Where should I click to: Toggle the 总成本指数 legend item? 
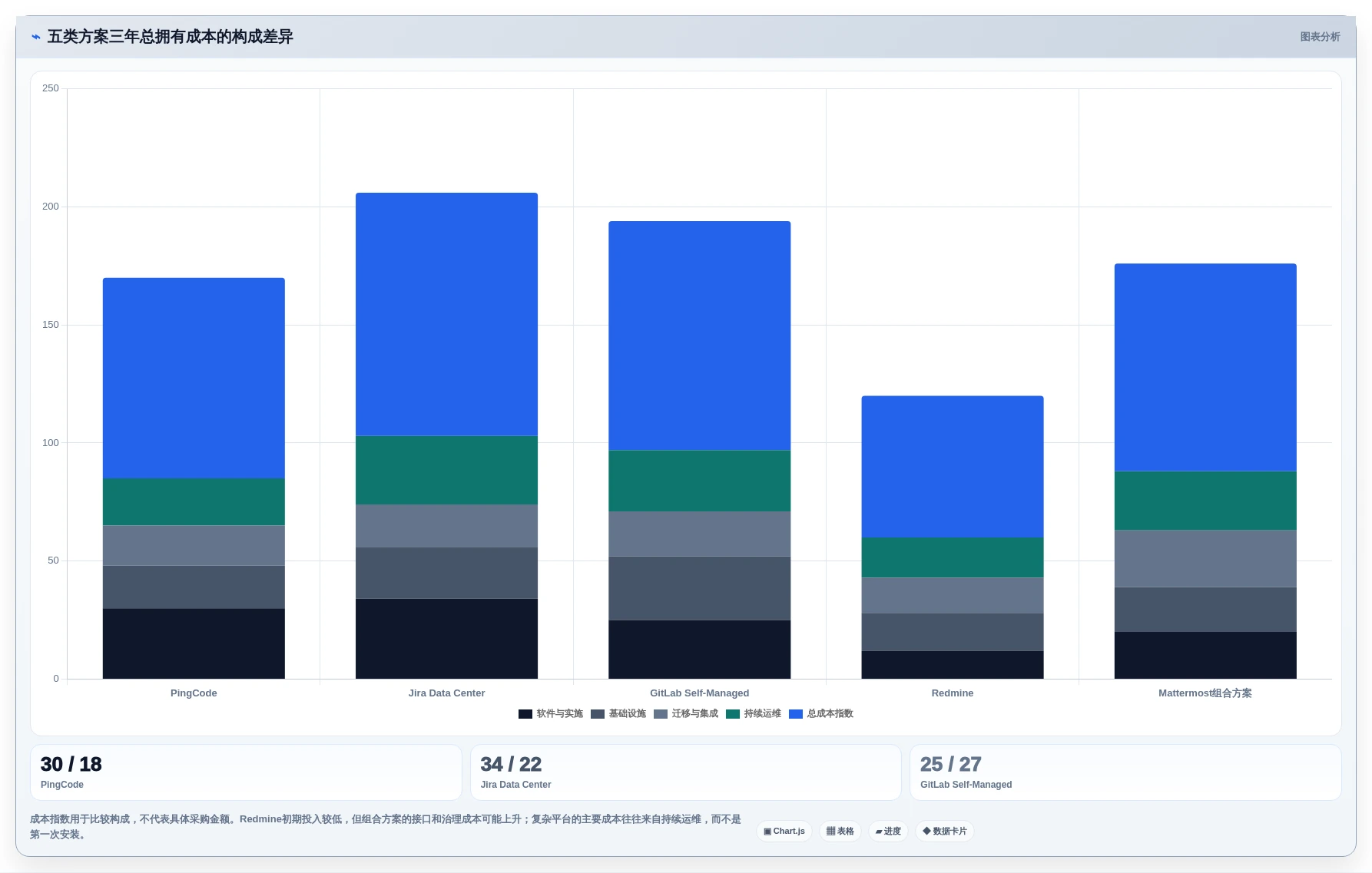pyautogui.click(x=821, y=714)
